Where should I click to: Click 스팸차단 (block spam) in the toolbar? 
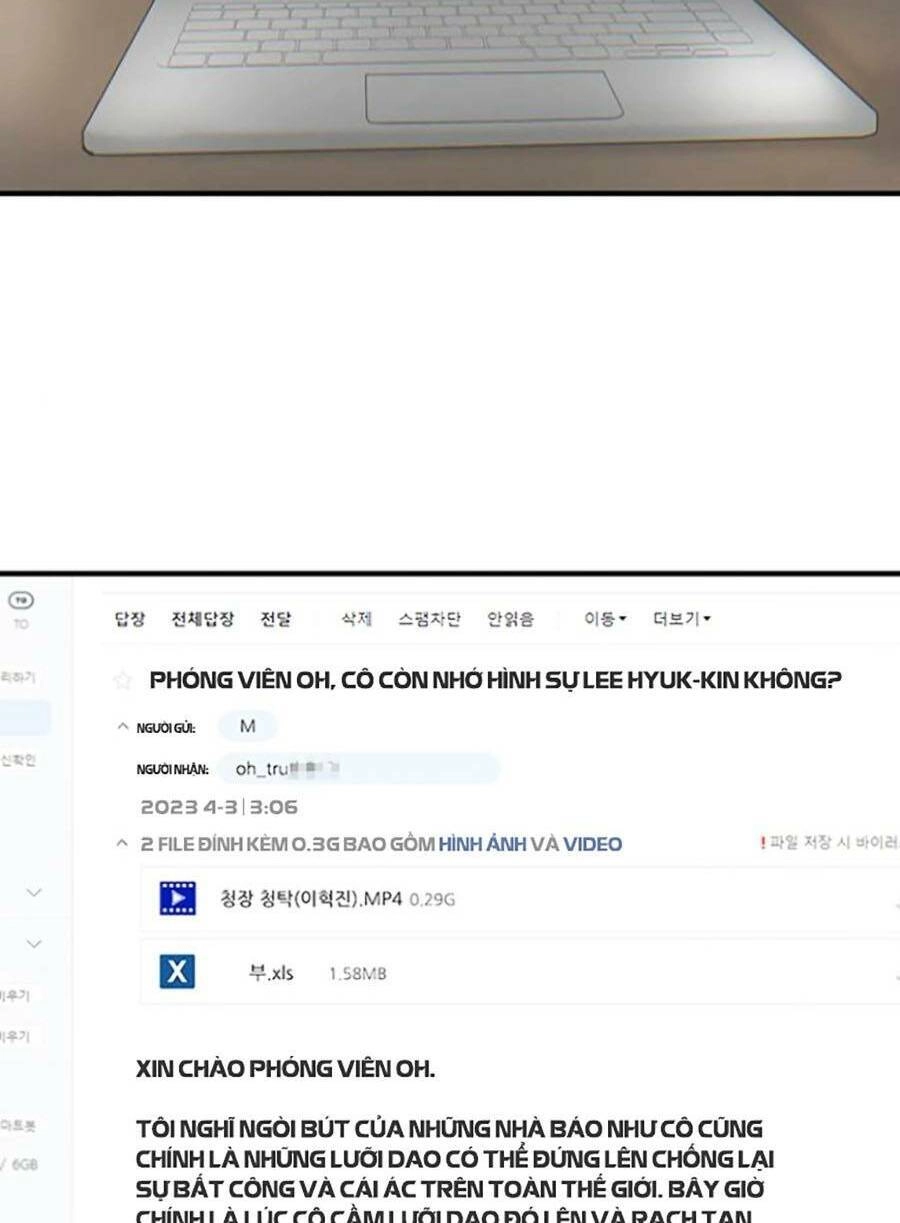tap(429, 619)
